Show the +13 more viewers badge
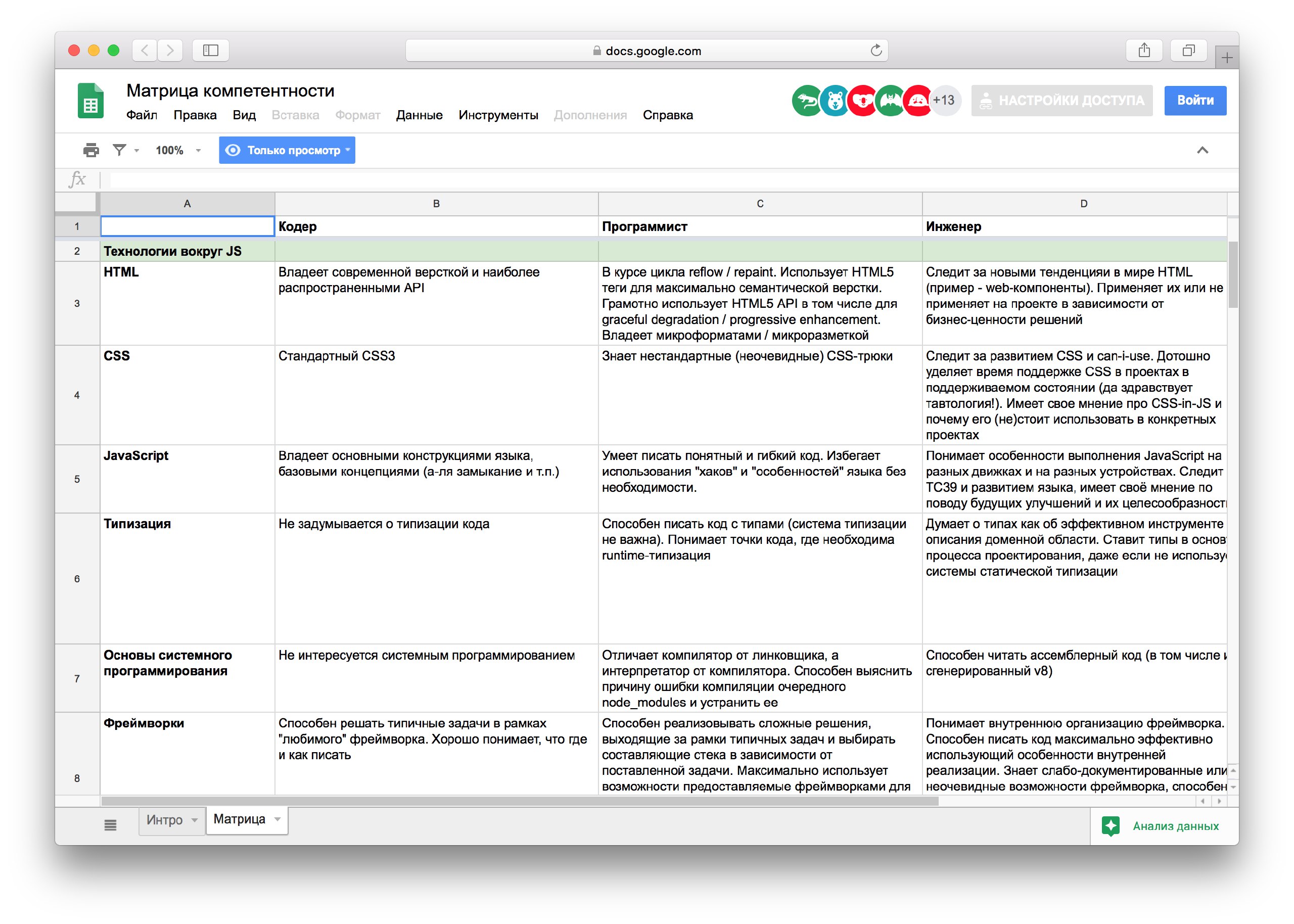Image resolution: width=1294 pixels, height=924 pixels. 945,101
